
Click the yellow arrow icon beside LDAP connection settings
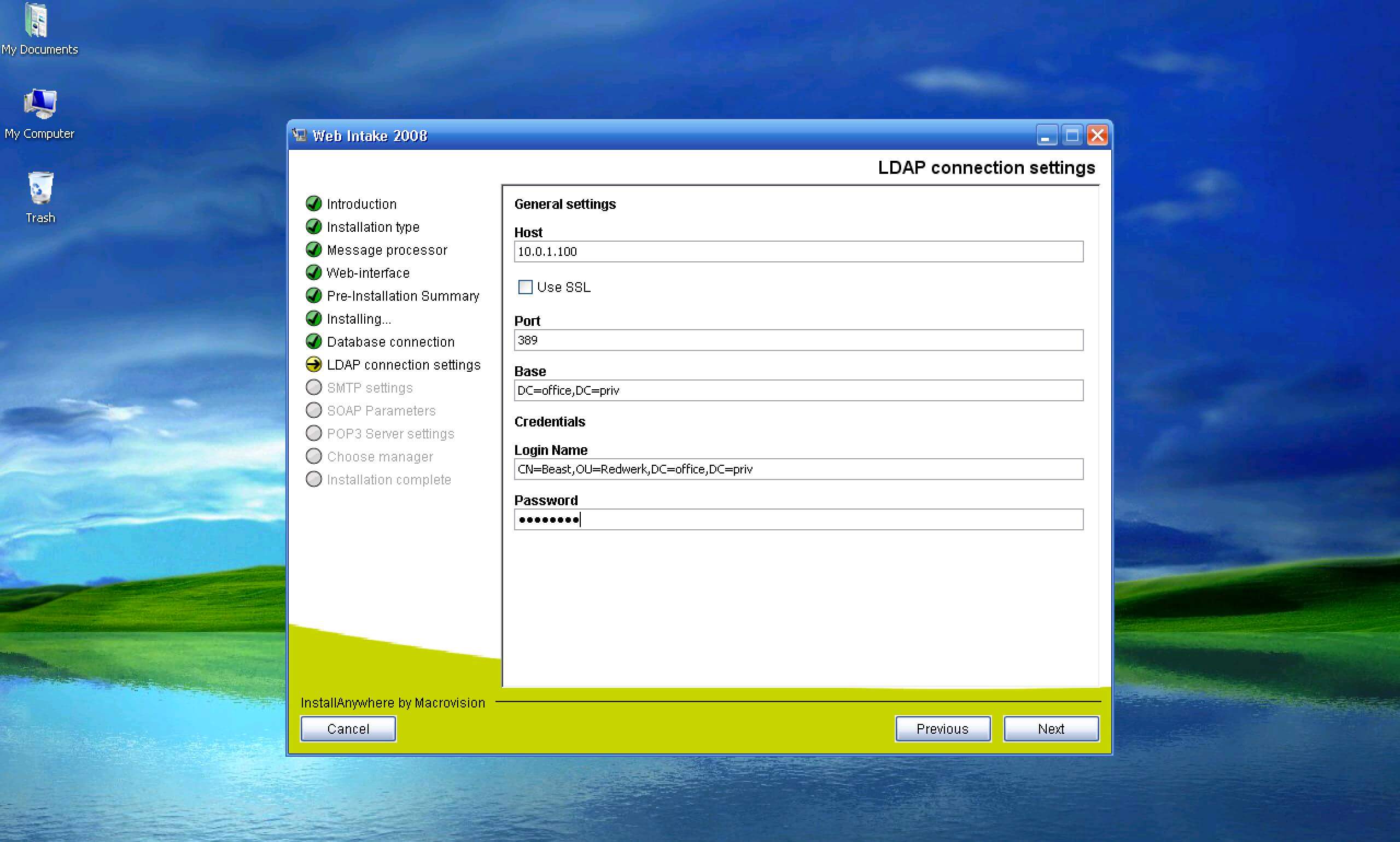(x=314, y=364)
